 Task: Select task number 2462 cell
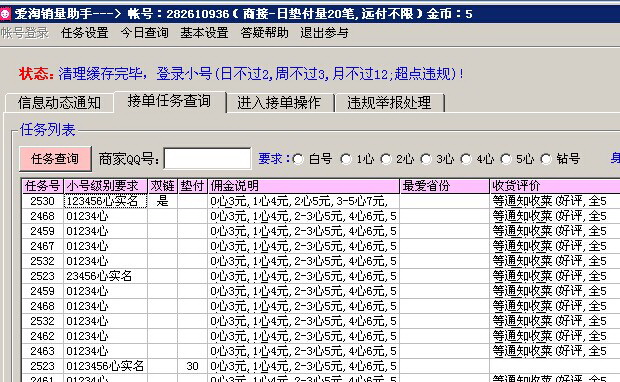click(x=42, y=336)
